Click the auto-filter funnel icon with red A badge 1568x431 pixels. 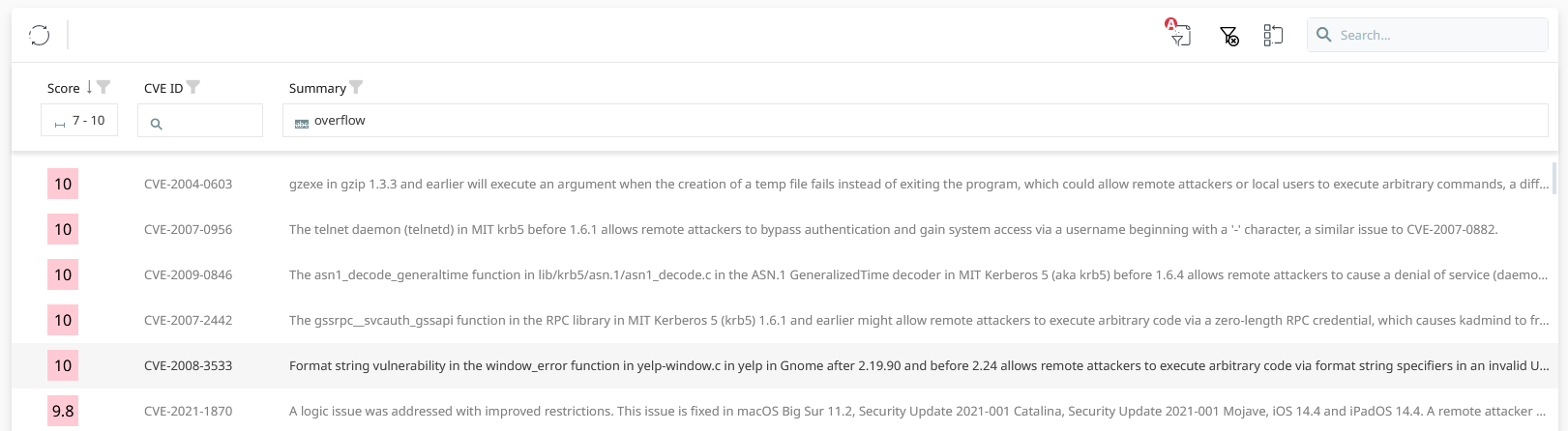tap(1178, 35)
